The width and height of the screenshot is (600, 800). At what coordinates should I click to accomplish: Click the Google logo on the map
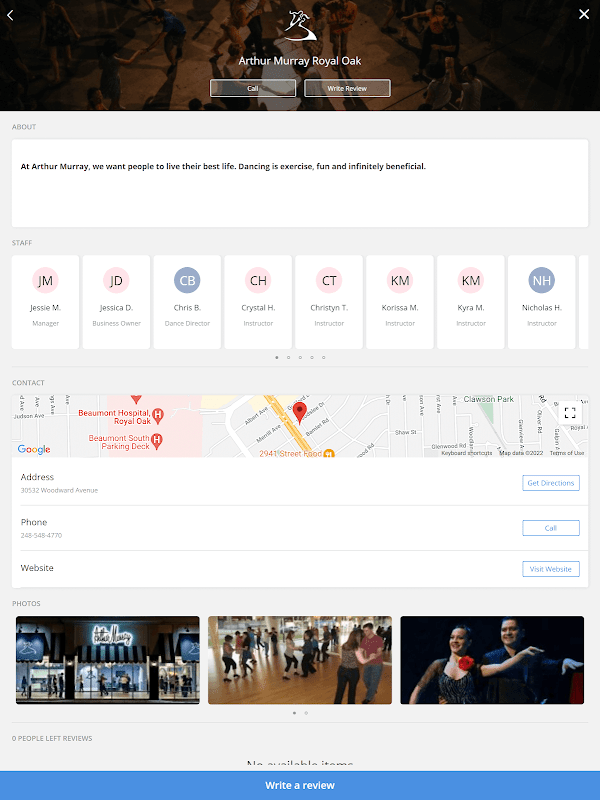[x=34, y=449]
